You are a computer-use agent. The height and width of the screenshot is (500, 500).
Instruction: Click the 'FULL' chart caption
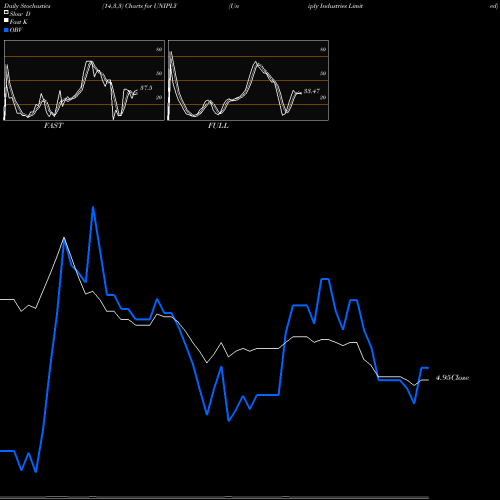coord(218,126)
